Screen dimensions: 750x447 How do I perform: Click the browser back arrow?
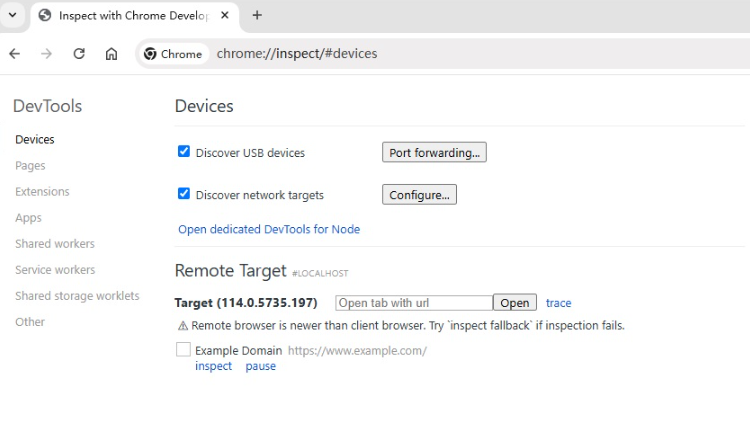14,54
